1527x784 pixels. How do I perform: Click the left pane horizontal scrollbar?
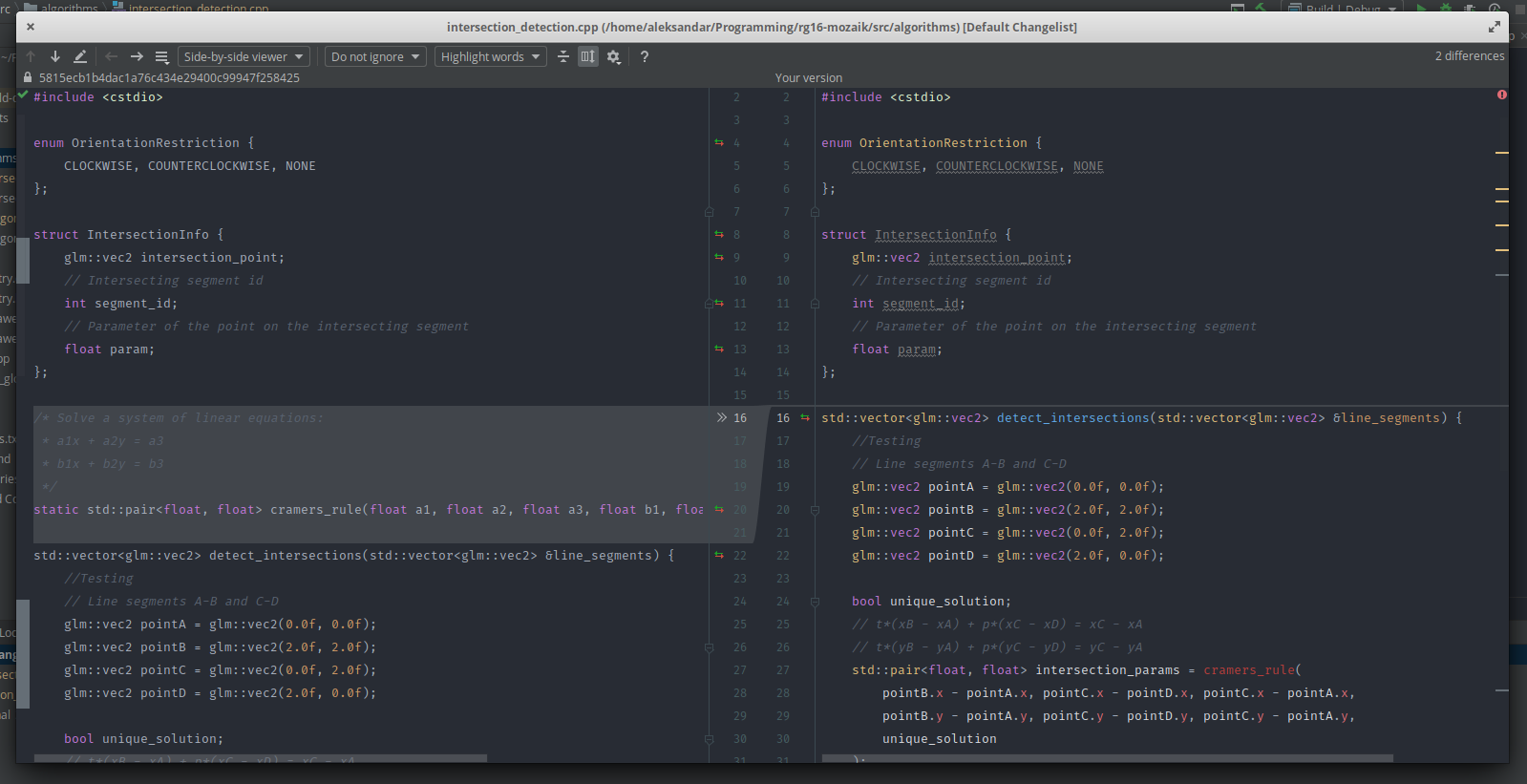(x=261, y=758)
